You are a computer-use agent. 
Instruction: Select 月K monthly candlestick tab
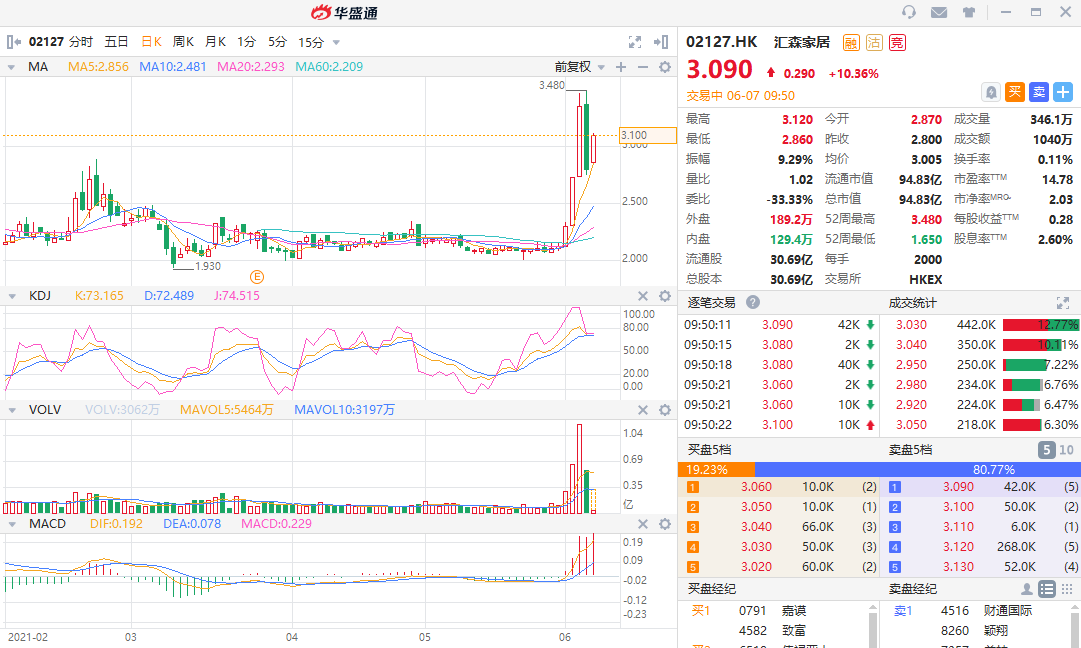[x=215, y=42]
